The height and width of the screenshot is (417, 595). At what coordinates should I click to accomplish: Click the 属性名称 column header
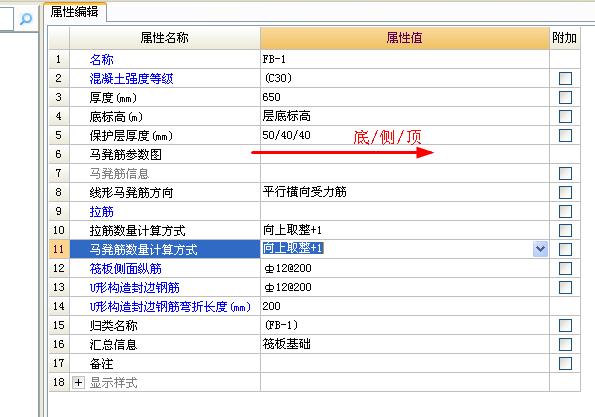pyautogui.click(x=165, y=38)
